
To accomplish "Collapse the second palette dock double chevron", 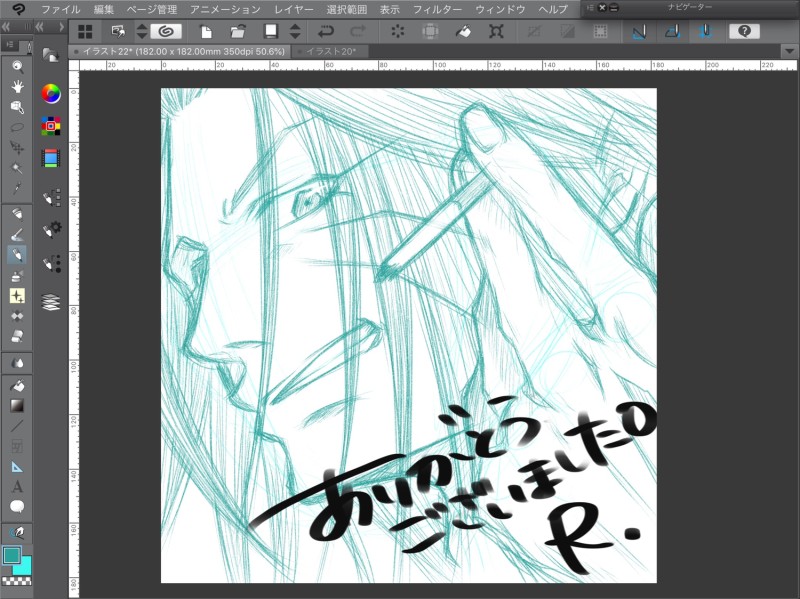I will coord(40,27).
